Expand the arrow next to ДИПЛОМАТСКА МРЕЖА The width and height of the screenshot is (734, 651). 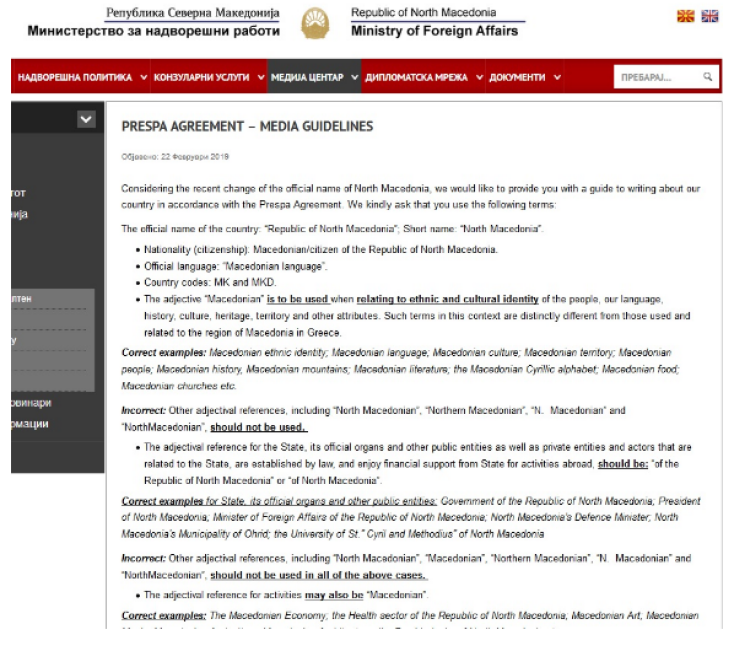[x=479, y=77]
